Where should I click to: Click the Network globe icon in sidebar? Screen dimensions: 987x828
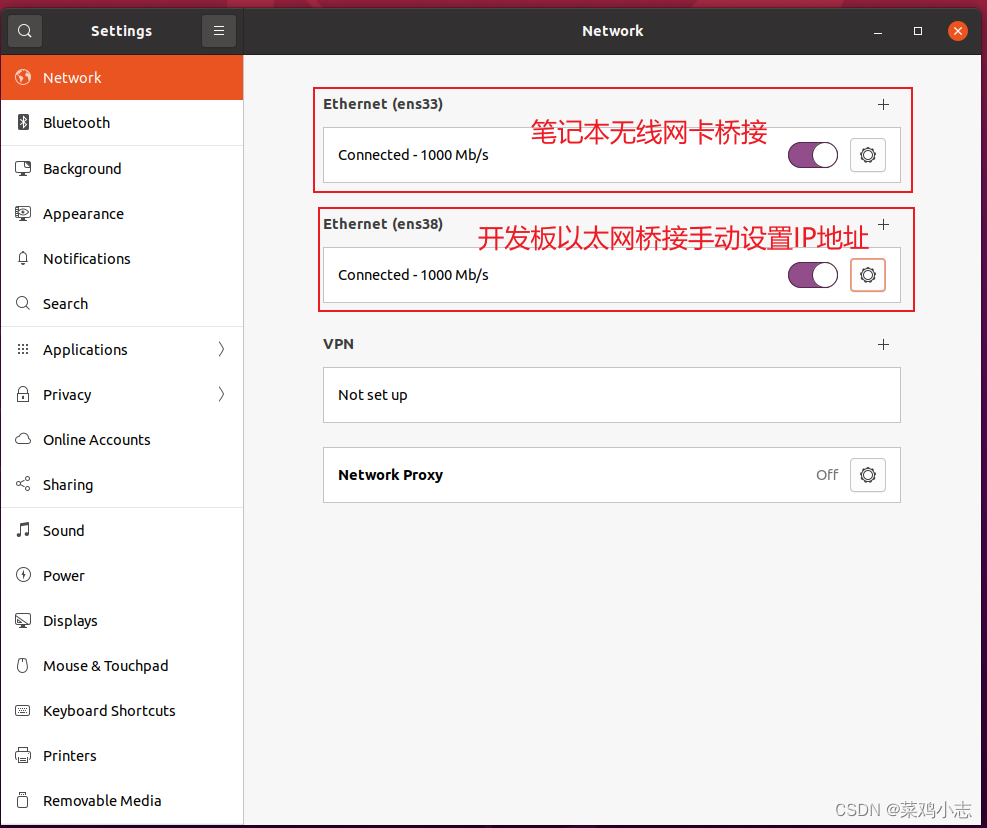click(x=23, y=77)
